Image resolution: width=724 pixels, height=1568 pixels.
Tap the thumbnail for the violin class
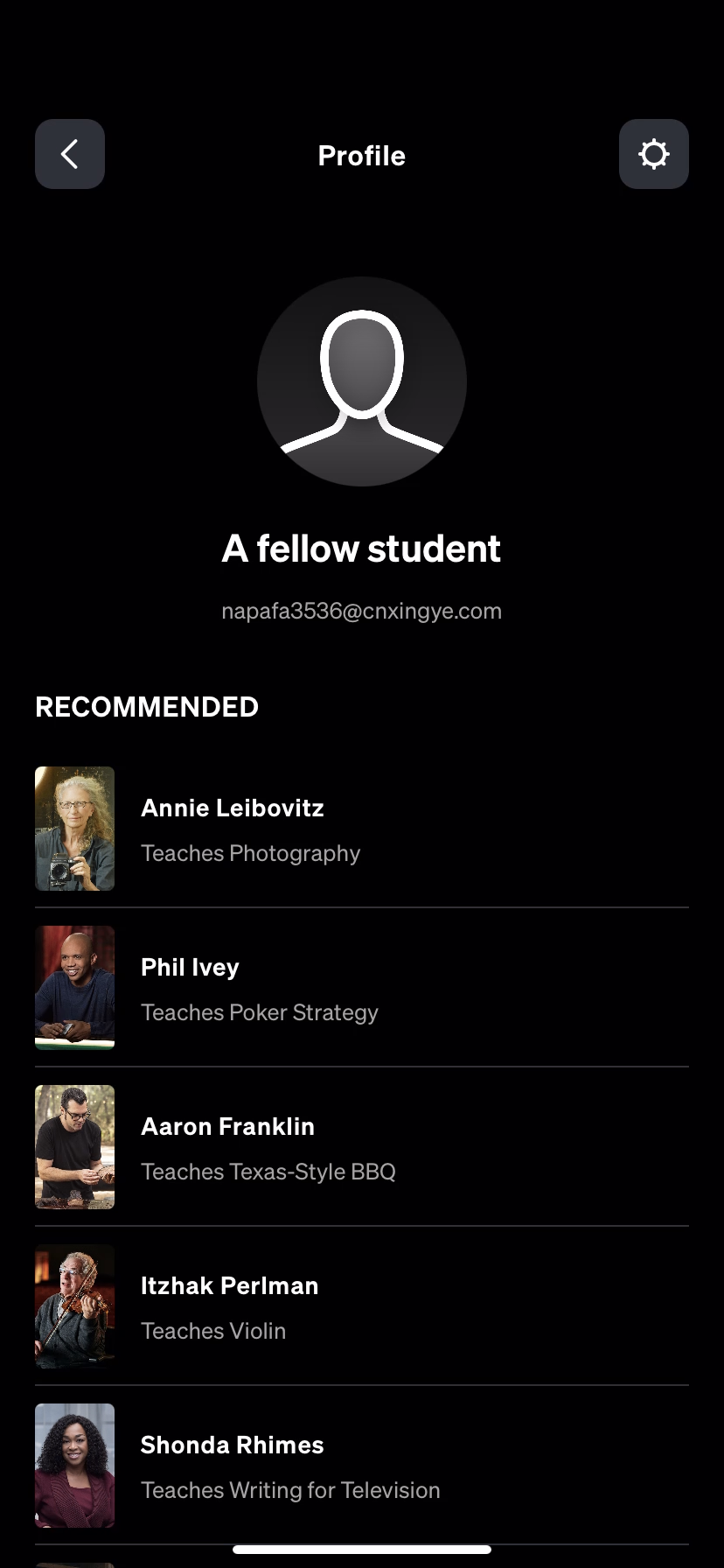pyautogui.click(x=74, y=1306)
